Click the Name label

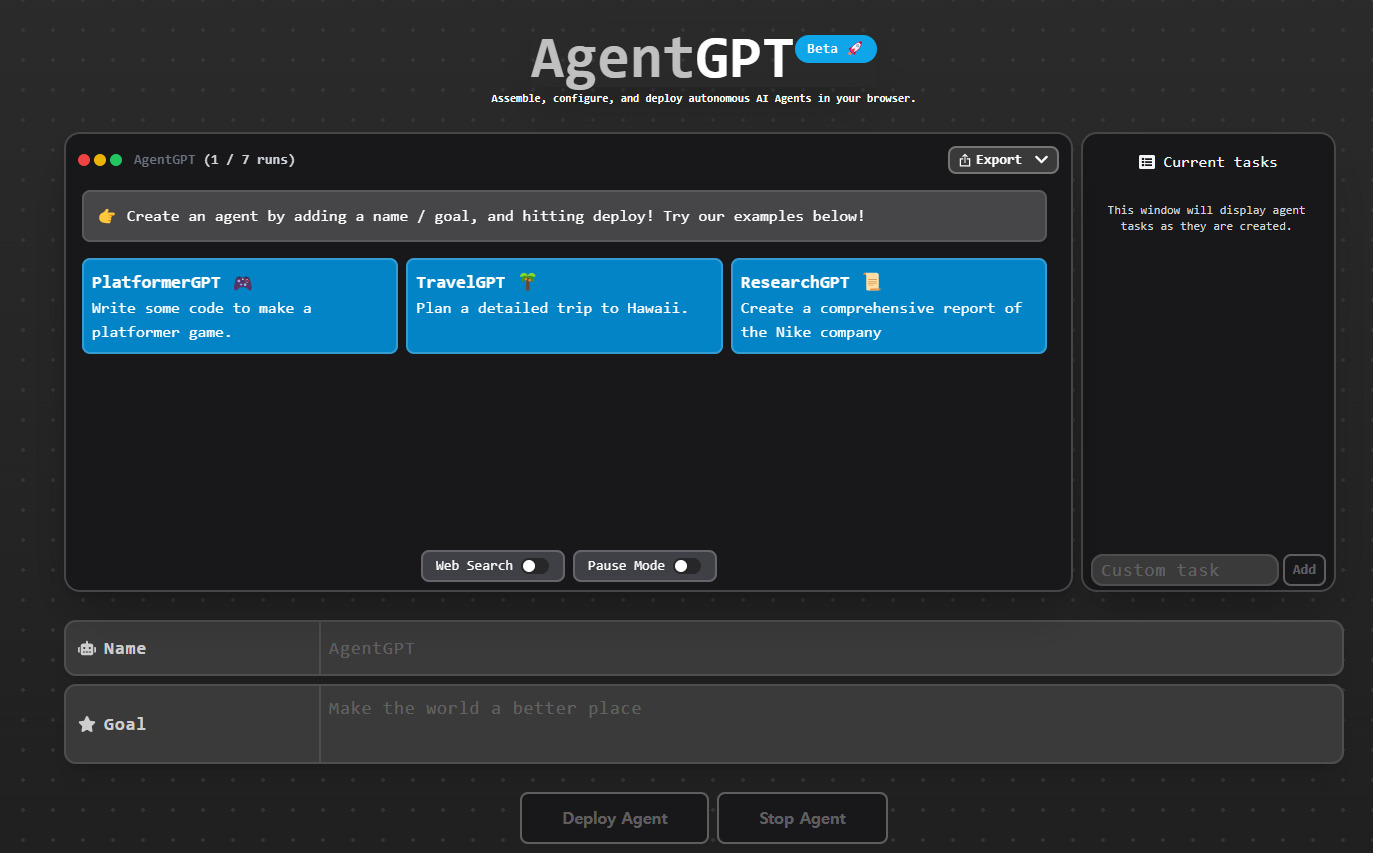point(125,649)
